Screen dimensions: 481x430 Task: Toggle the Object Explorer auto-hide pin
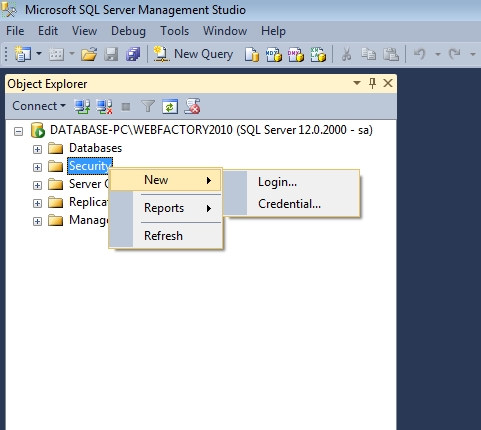(x=372, y=83)
